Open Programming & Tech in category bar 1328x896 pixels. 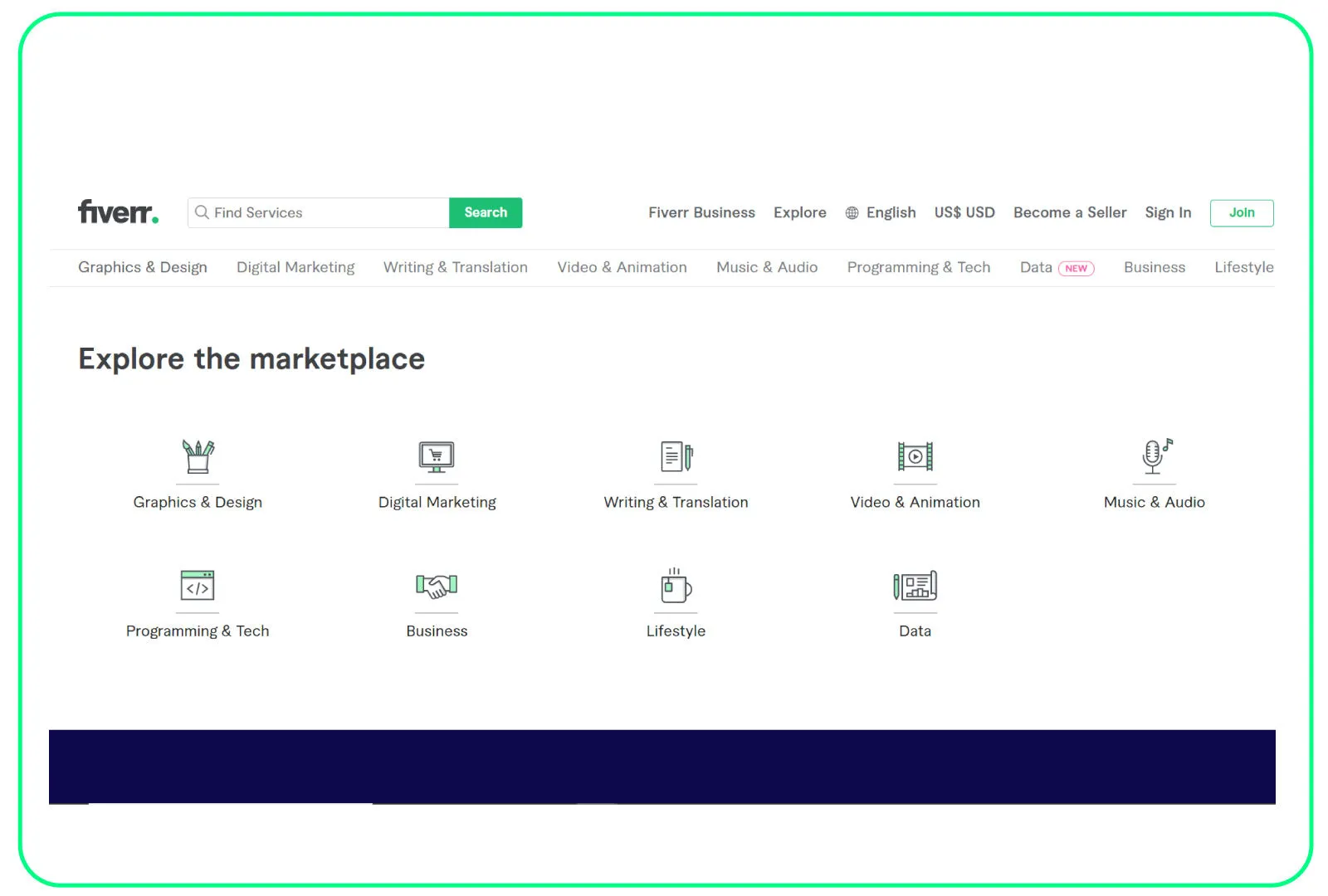[x=919, y=267]
